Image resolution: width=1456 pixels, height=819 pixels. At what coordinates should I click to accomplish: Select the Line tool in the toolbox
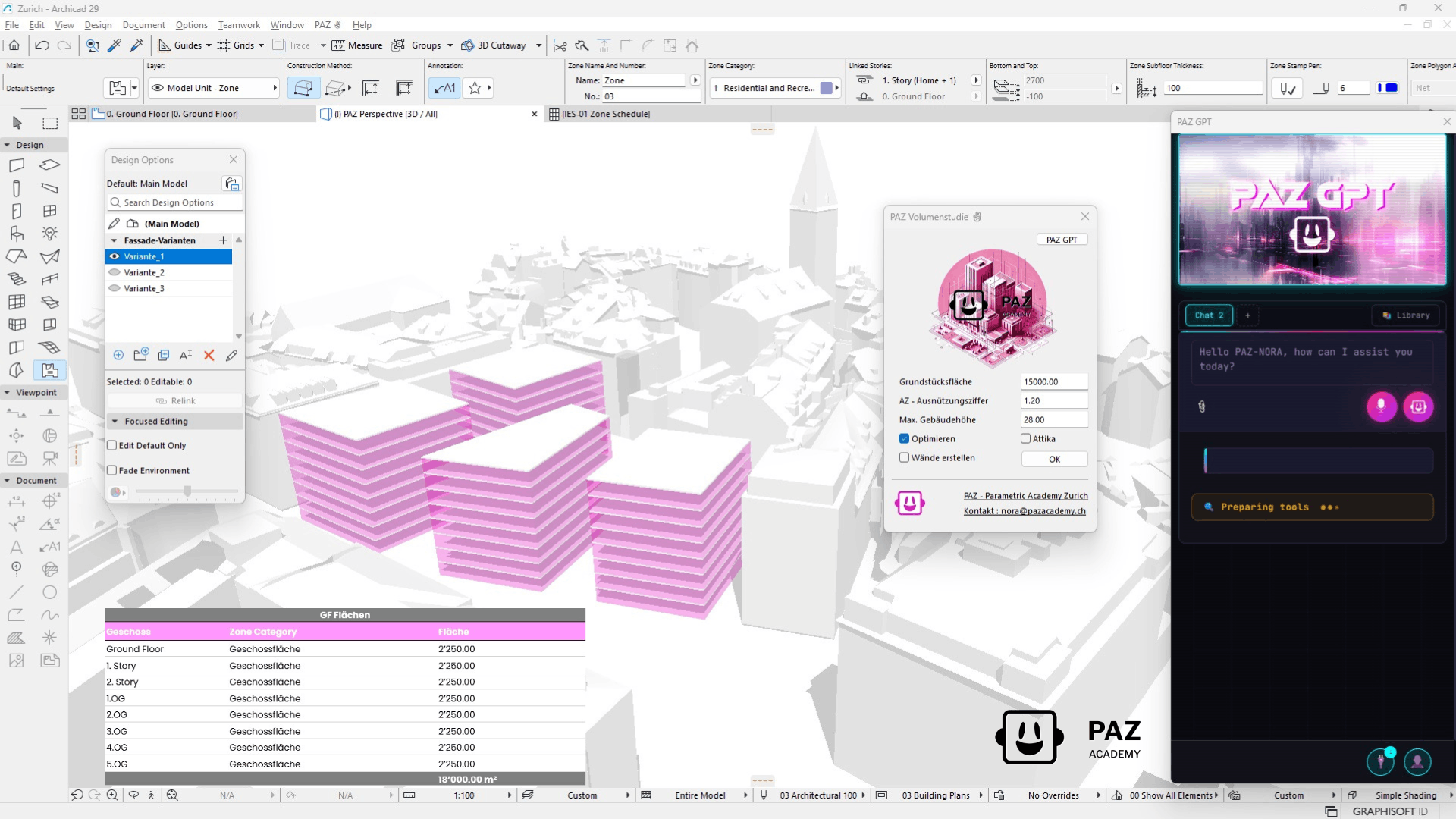point(17,592)
